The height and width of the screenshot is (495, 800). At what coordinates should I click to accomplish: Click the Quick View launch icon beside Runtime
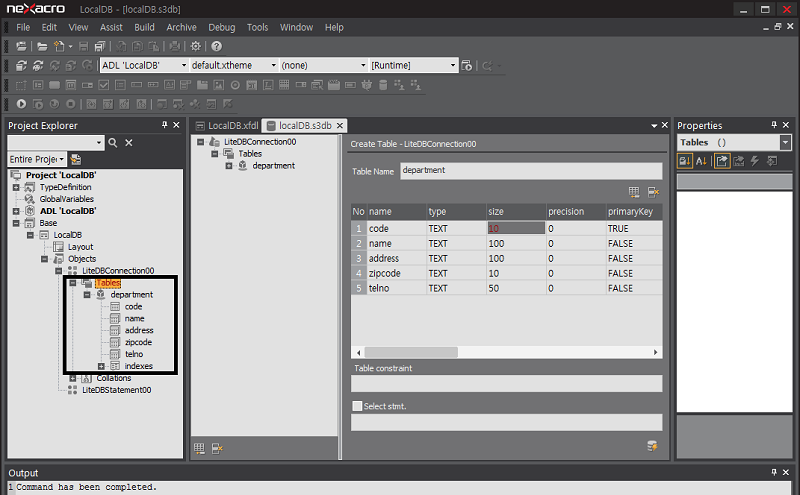pyautogui.click(x=466, y=65)
